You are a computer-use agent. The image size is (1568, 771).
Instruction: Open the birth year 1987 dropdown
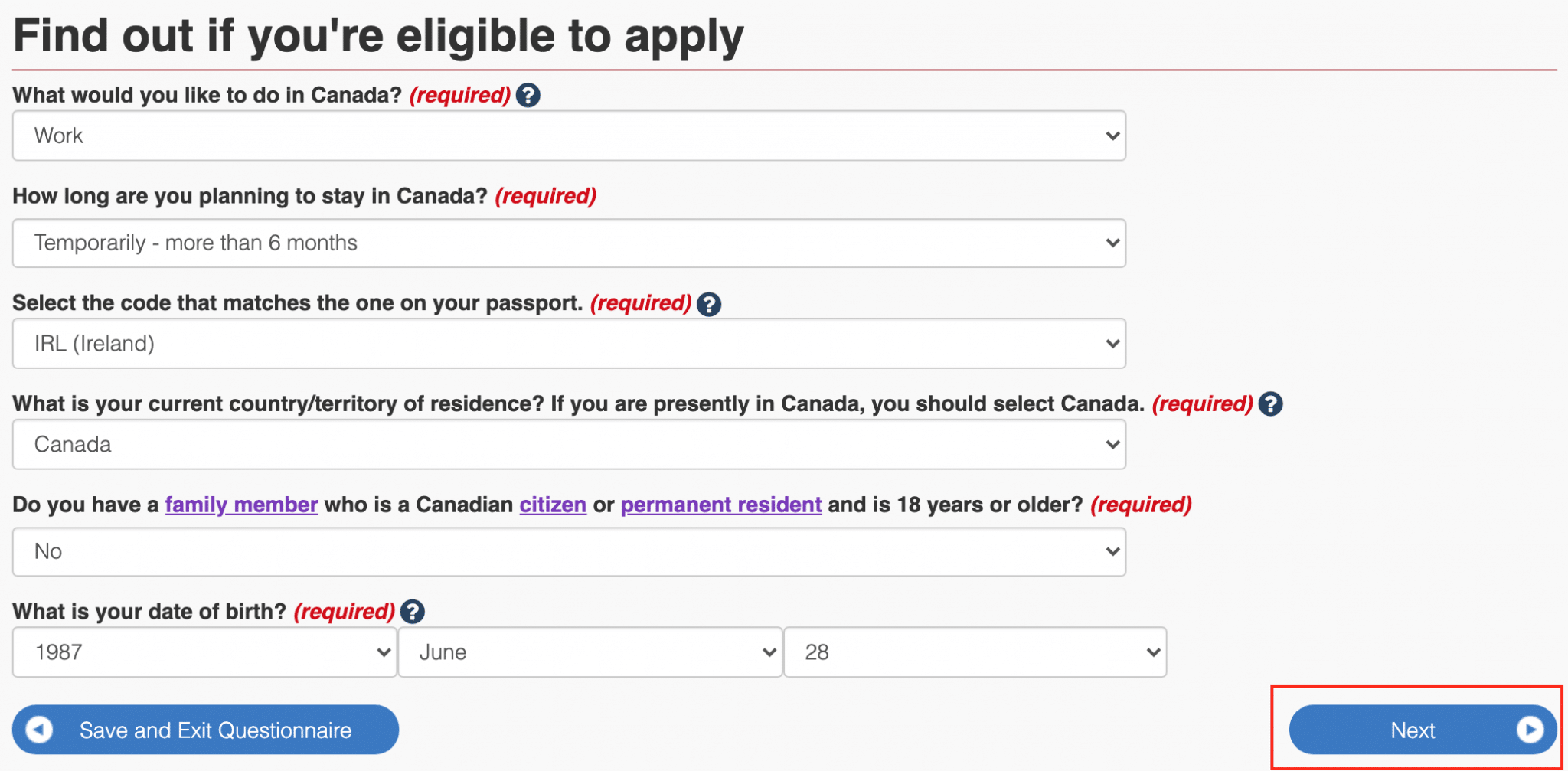click(204, 652)
